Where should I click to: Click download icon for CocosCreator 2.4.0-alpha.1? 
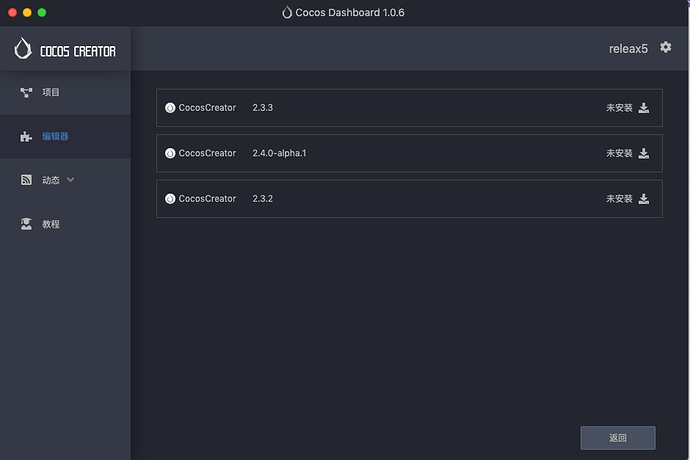click(x=644, y=153)
